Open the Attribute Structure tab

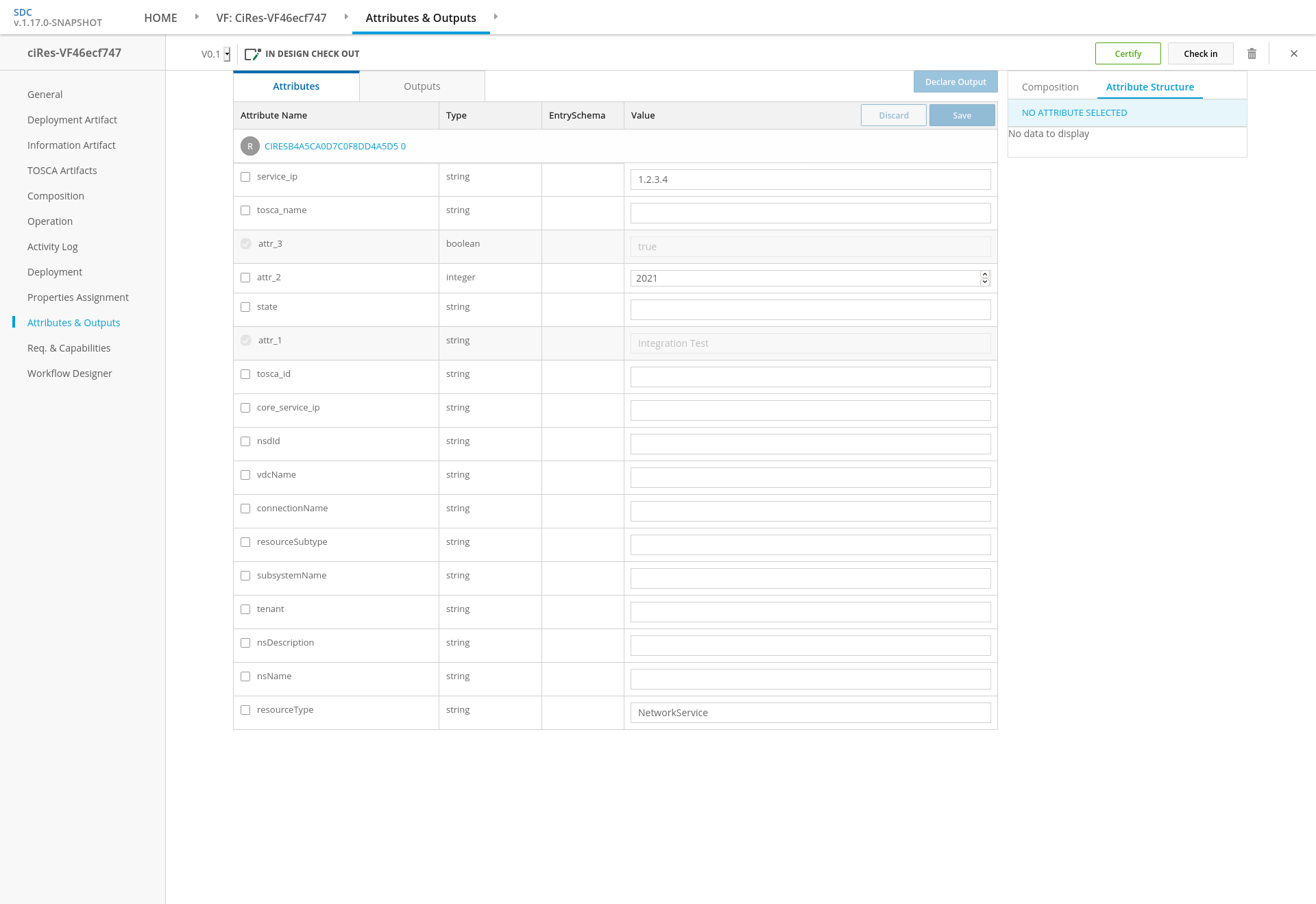pyautogui.click(x=1150, y=87)
